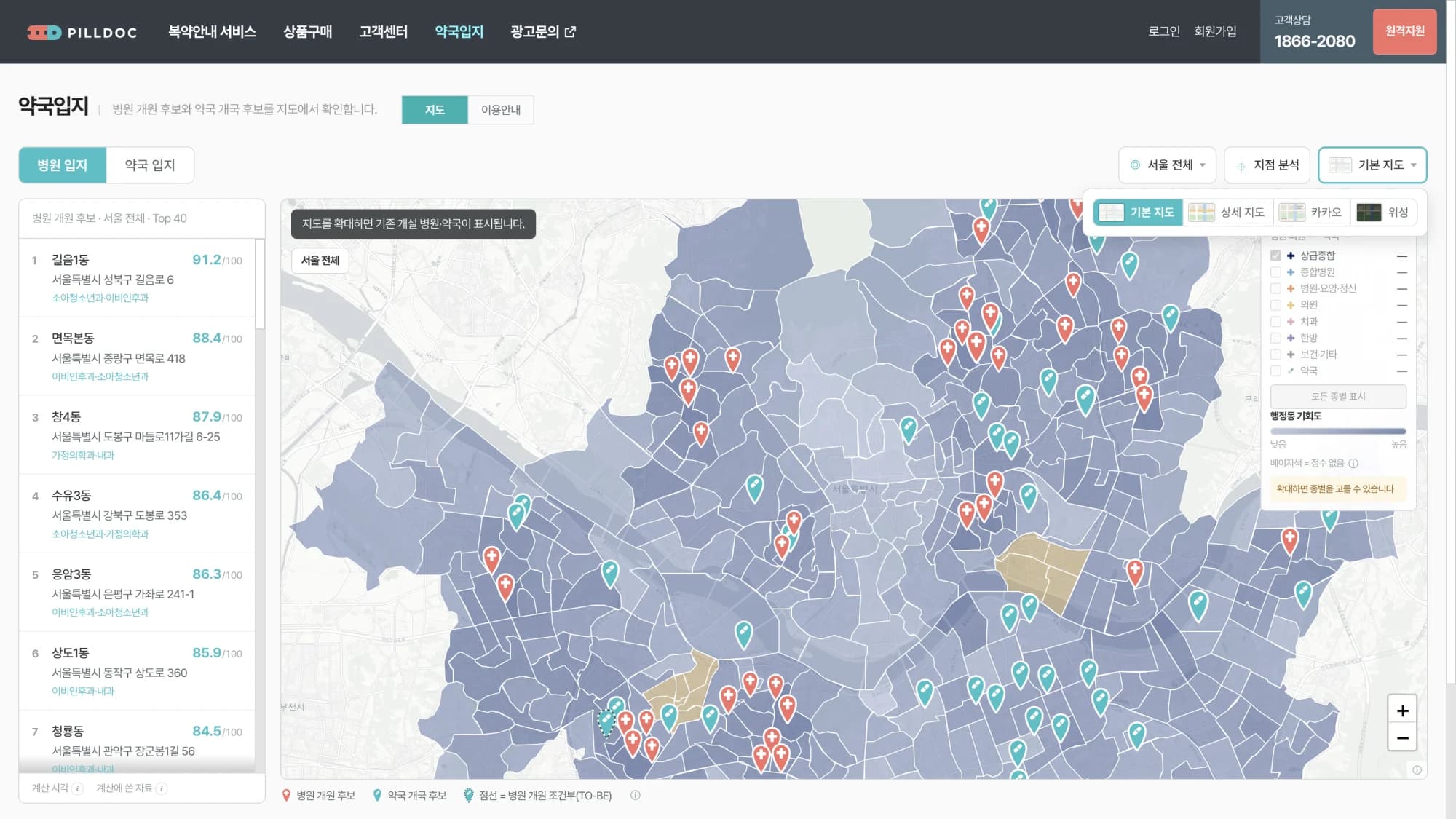Check the 한방 checkbox
The width and height of the screenshot is (1456, 819).
(1275, 338)
